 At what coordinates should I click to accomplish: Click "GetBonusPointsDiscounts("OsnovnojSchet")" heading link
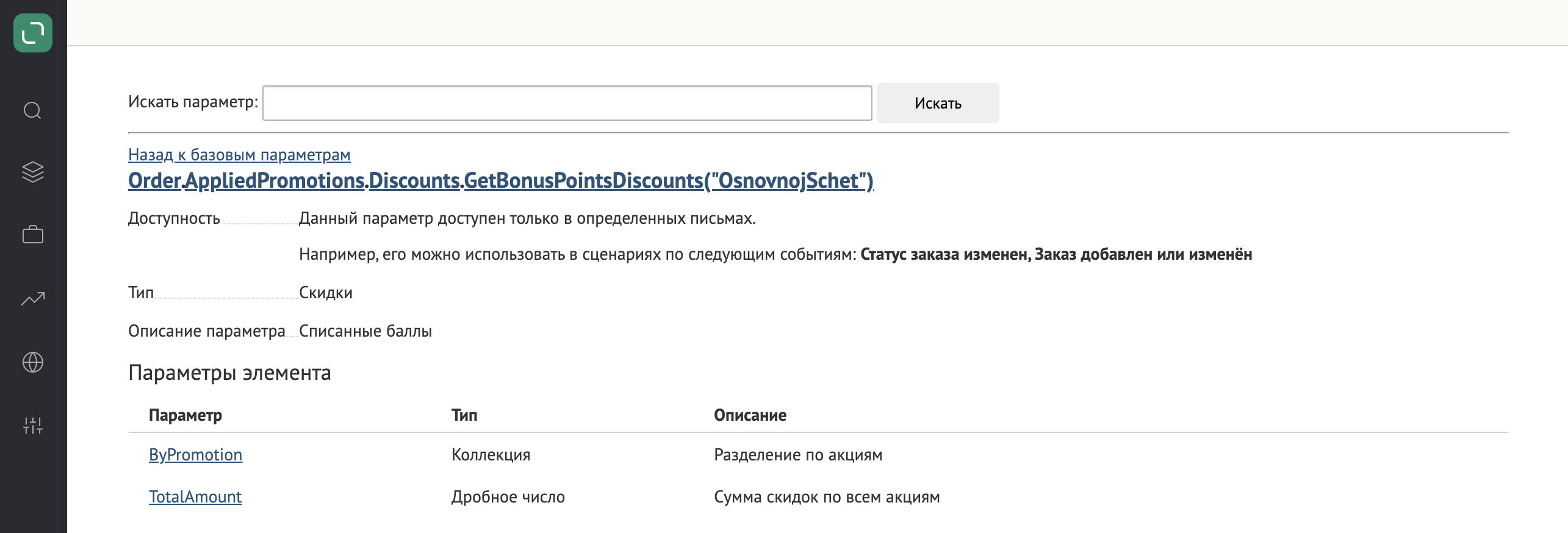669,181
